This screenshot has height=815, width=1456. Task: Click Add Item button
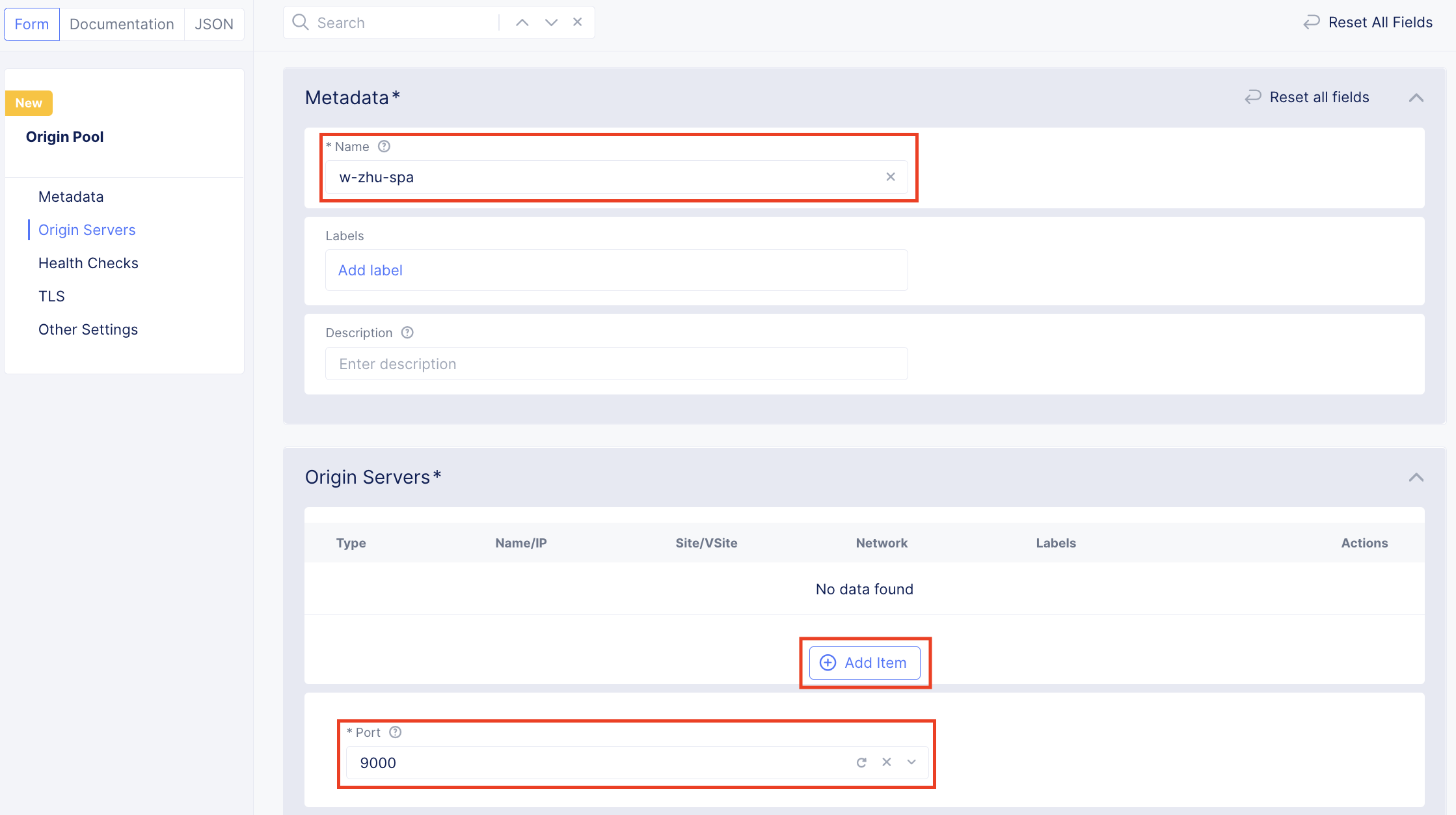pos(864,663)
